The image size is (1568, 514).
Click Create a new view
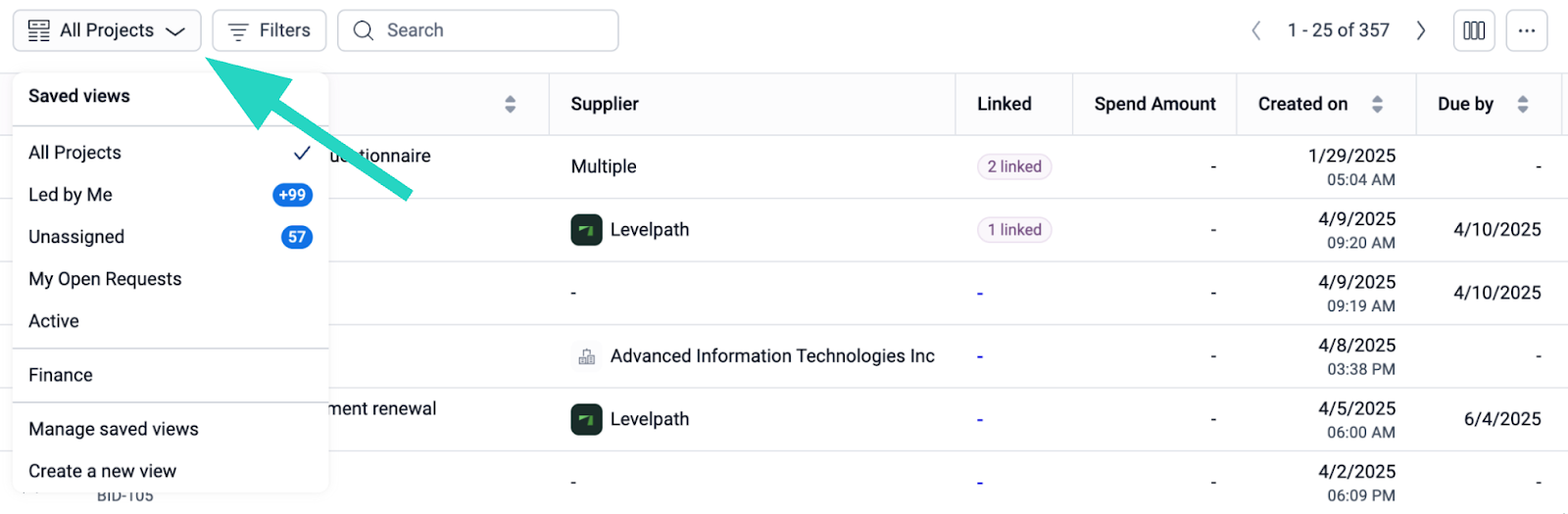103,471
